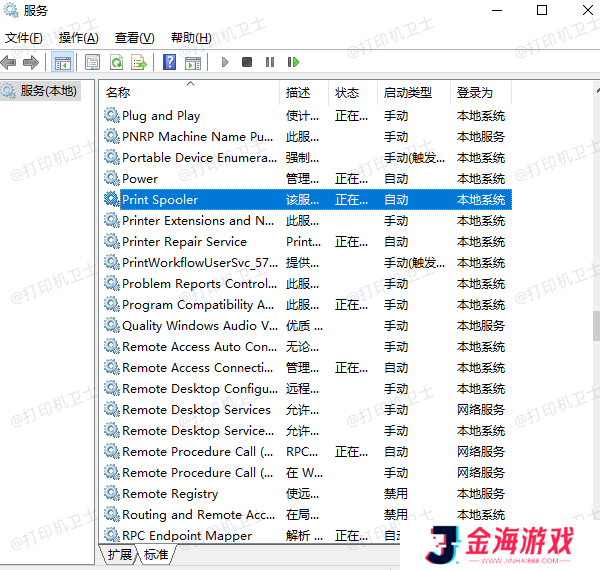This screenshot has height=570, width=600.
Task: Click the gear icon of Printer Repair Service
Action: point(112,241)
